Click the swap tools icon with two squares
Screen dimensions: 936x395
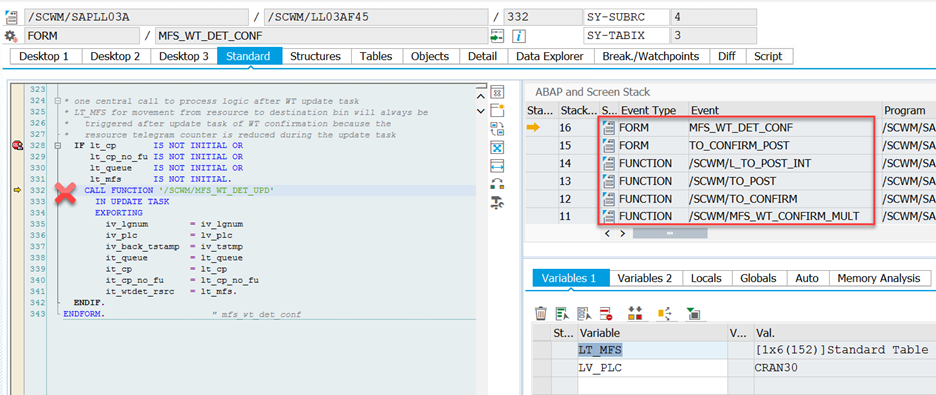[497, 184]
